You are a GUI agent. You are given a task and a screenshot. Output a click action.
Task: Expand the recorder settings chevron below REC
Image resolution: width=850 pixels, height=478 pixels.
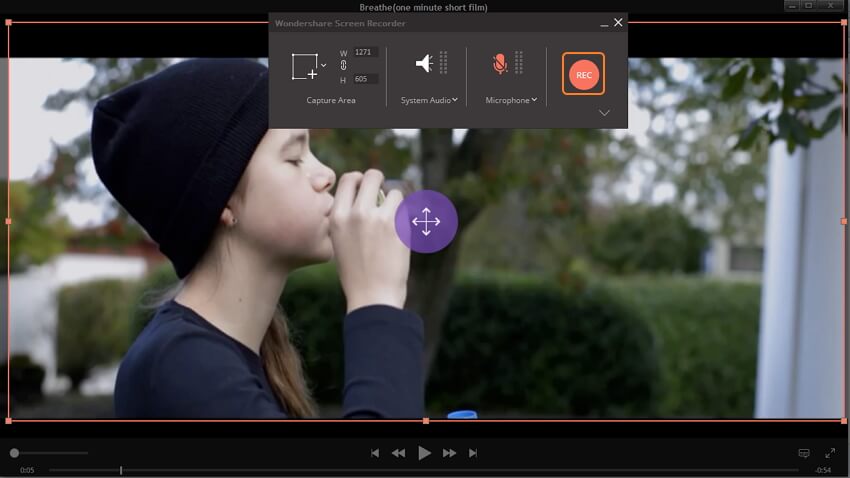point(604,113)
